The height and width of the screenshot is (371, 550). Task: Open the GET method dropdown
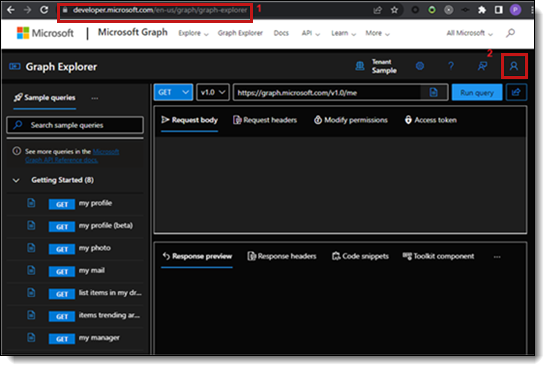[x=173, y=93]
